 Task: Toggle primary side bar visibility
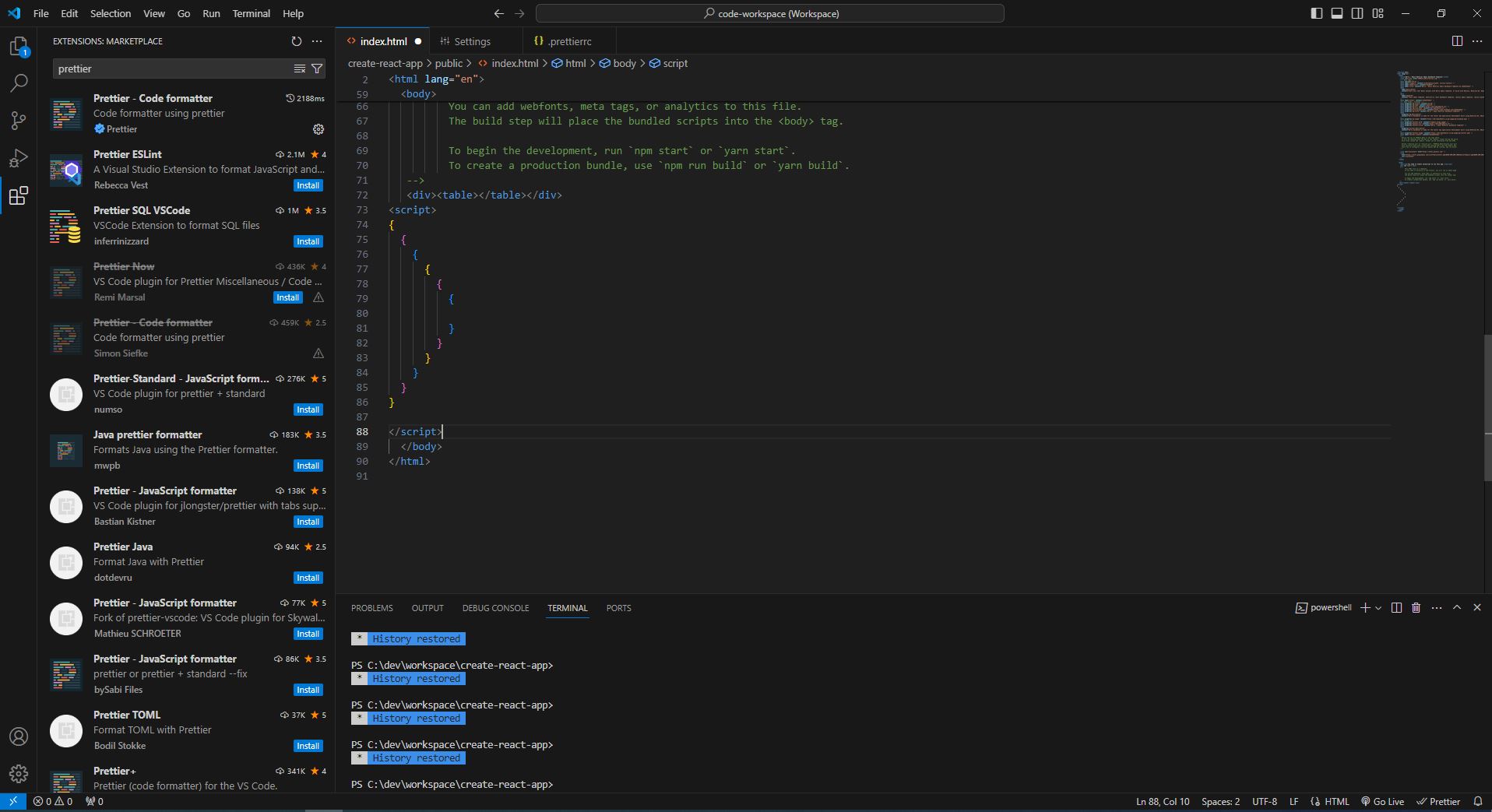tap(1317, 13)
